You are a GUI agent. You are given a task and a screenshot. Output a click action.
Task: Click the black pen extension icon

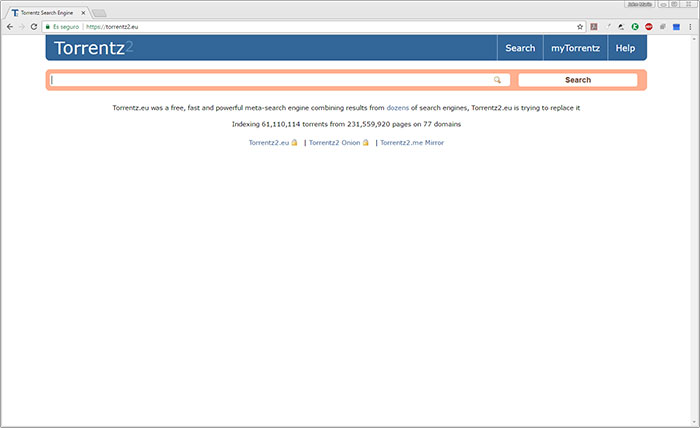coord(621,27)
